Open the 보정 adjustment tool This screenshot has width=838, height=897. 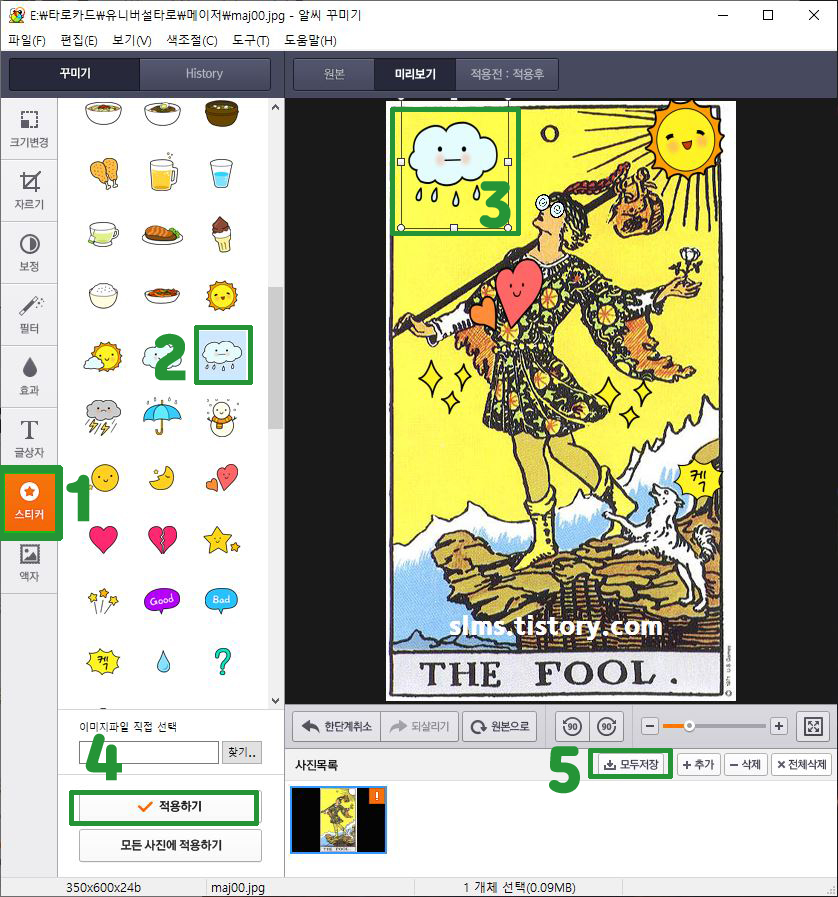(x=29, y=253)
